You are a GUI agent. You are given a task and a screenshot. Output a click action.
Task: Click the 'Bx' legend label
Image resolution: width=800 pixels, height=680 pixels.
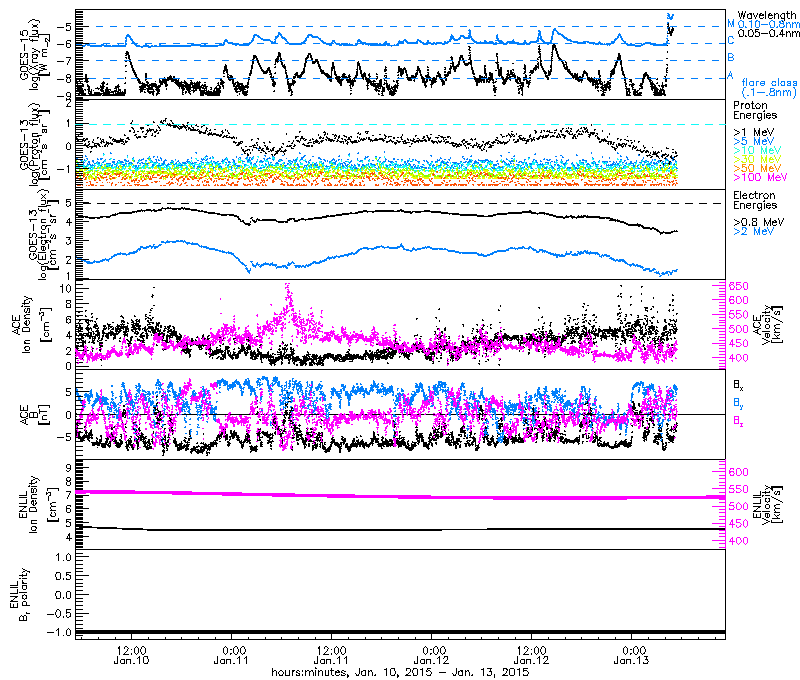(x=738, y=384)
